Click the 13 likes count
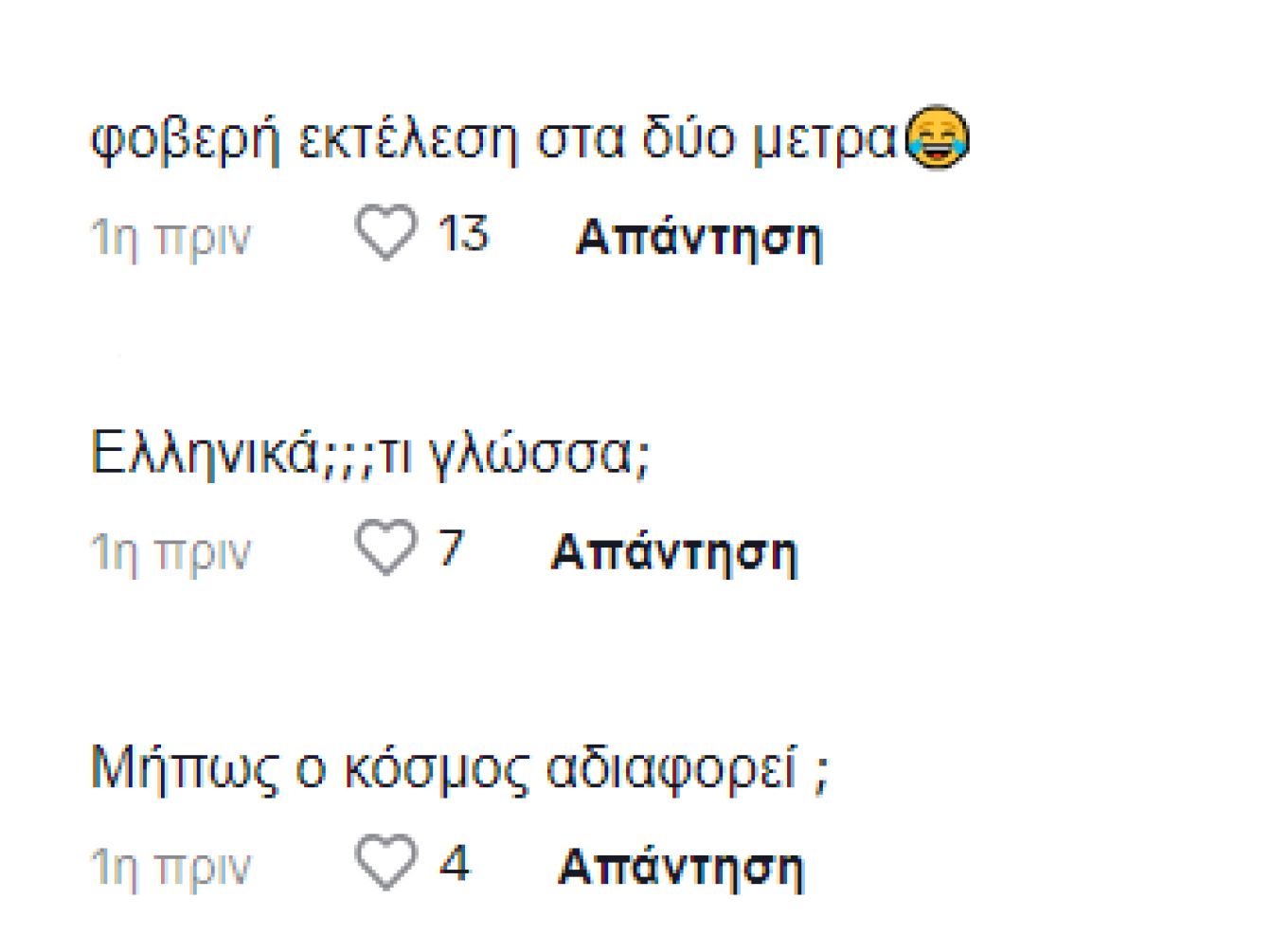This screenshot has height=952, width=1288. point(463,233)
